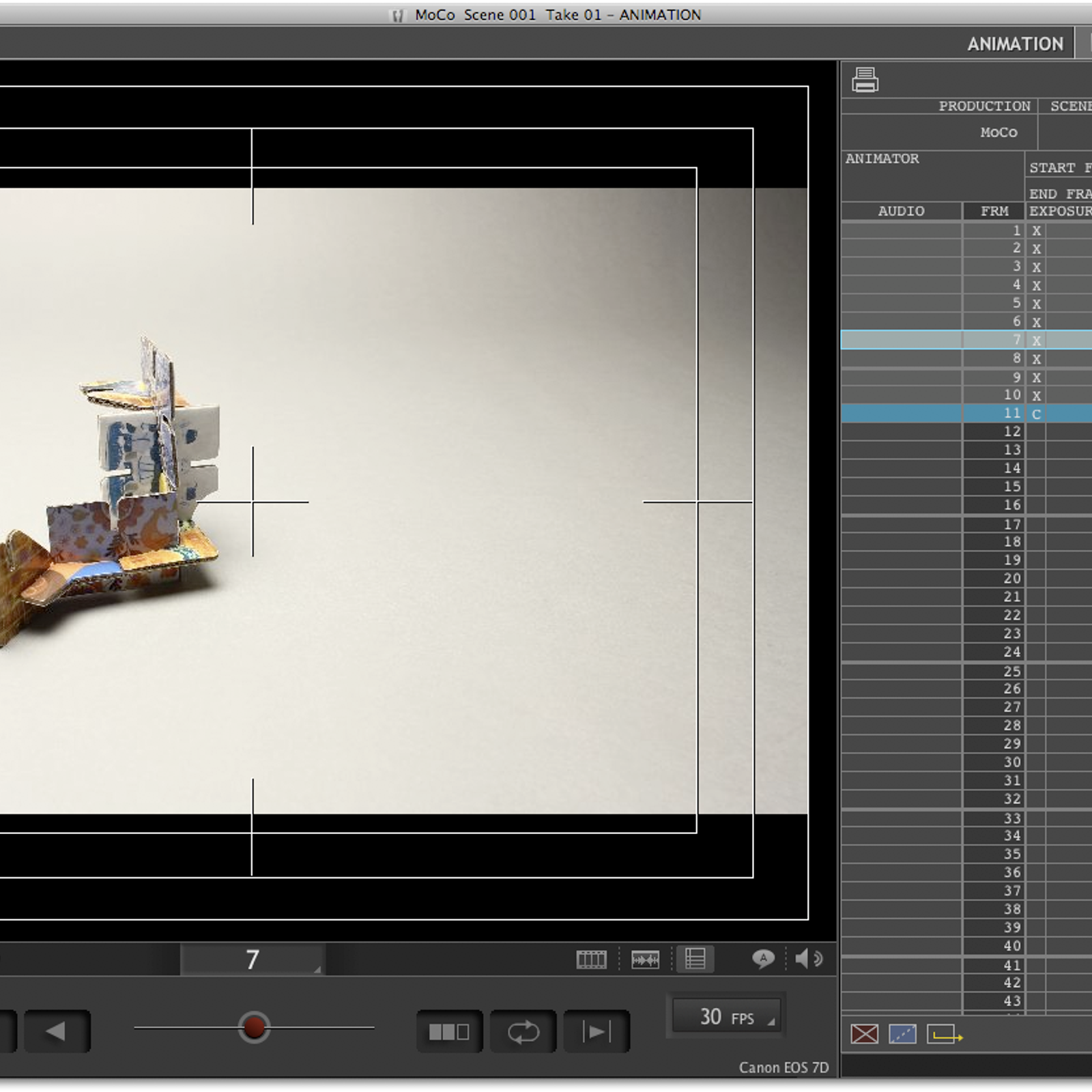Select frame 7 row in X-sheet
Screen dimensions: 1092x1092
(966, 340)
